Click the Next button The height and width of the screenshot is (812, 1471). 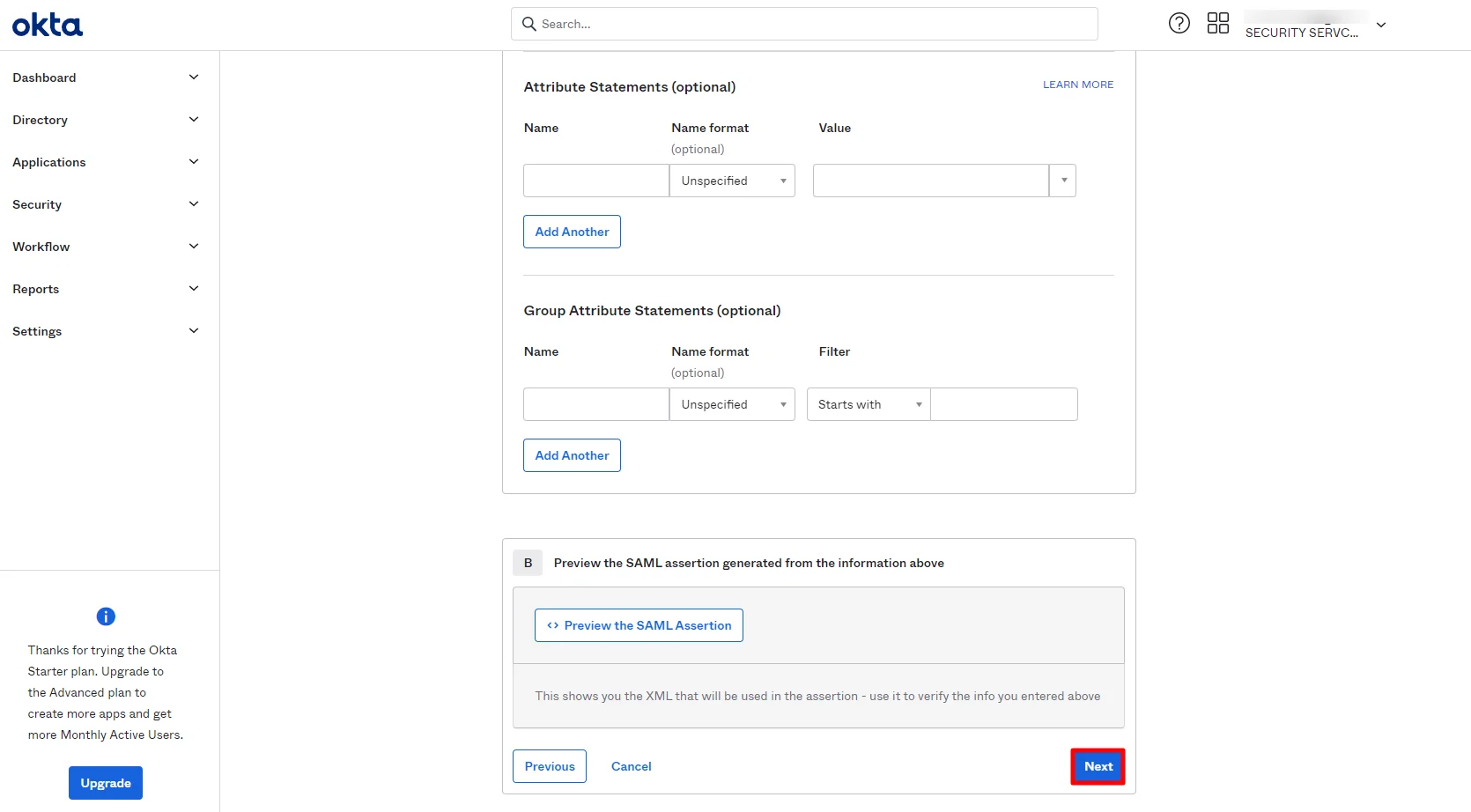(x=1098, y=766)
